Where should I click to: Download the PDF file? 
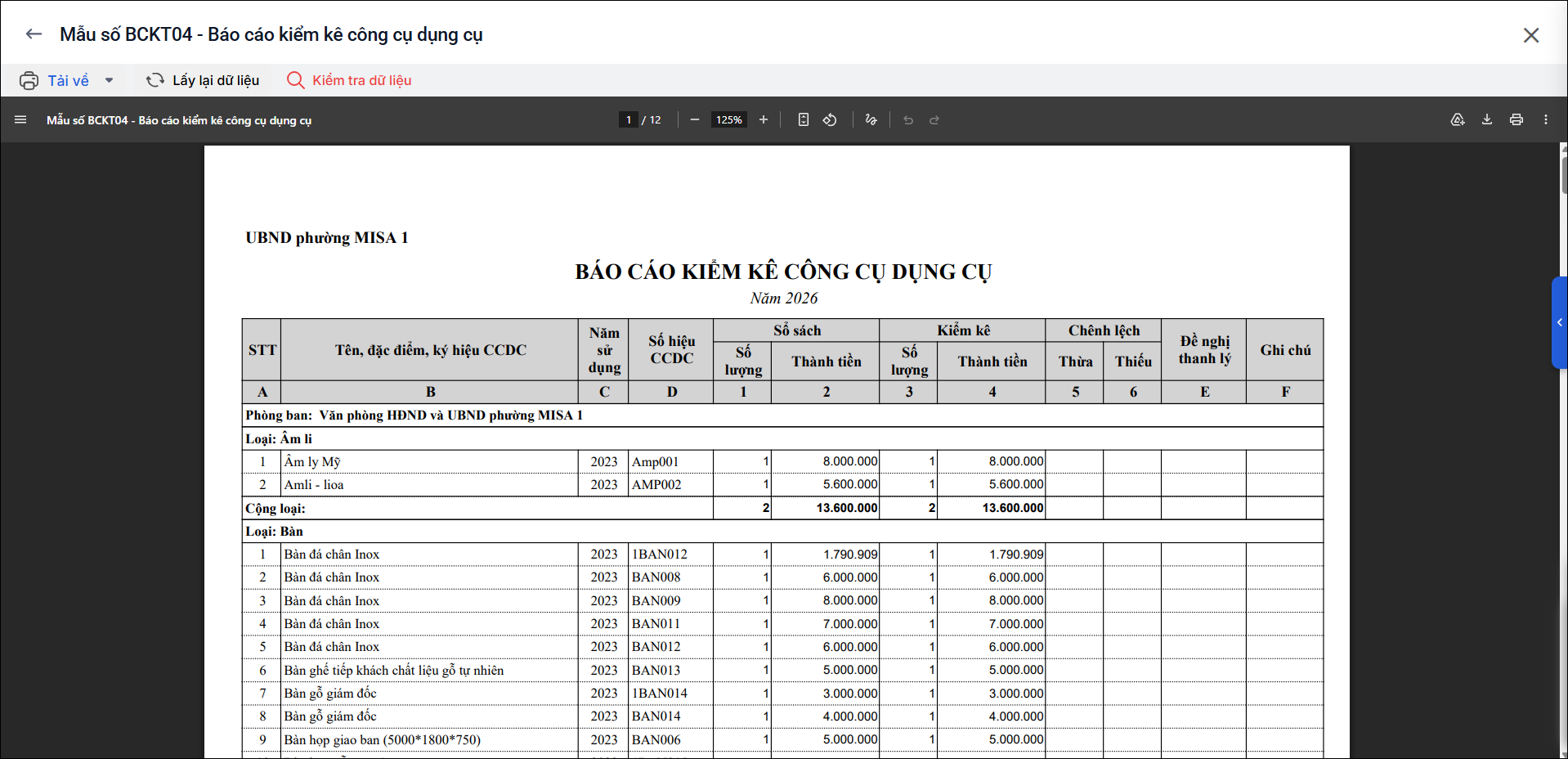point(1487,119)
